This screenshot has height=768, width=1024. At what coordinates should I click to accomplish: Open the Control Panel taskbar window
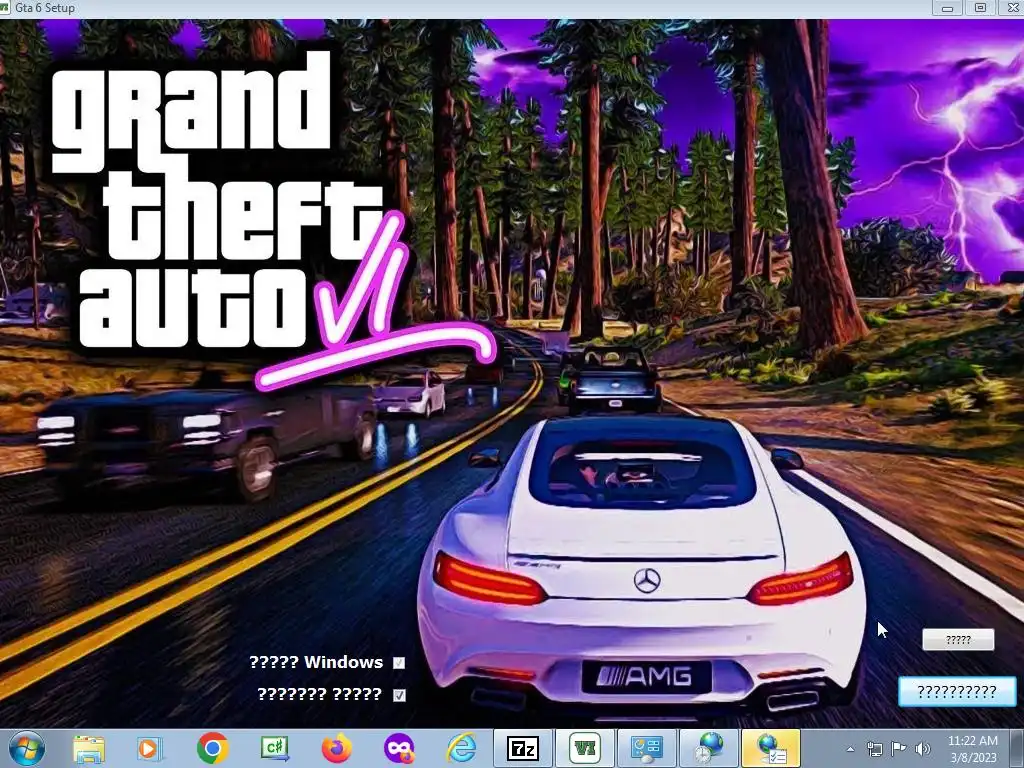coord(647,748)
